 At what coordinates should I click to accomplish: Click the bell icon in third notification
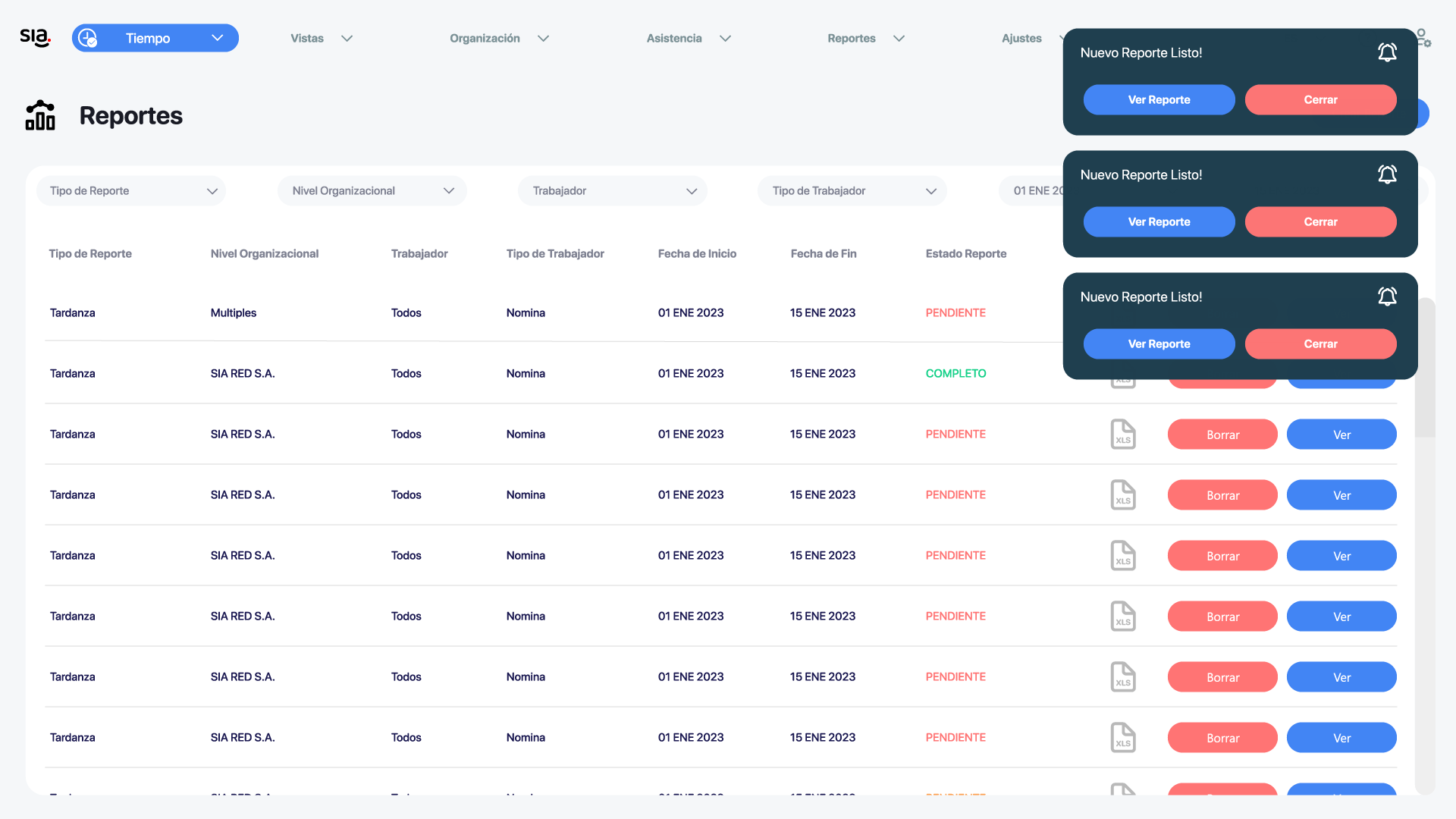pos(1387,297)
